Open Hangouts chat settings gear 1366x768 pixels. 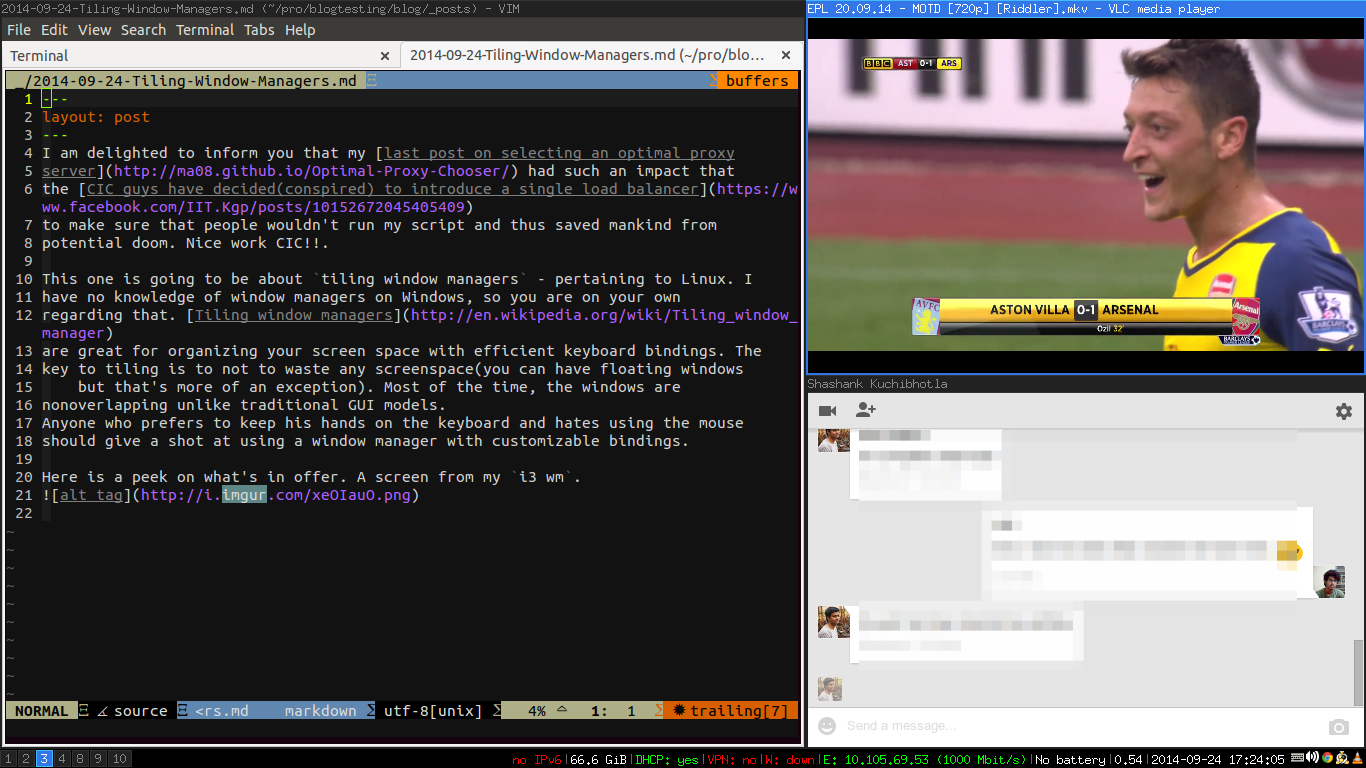[x=1343, y=411]
